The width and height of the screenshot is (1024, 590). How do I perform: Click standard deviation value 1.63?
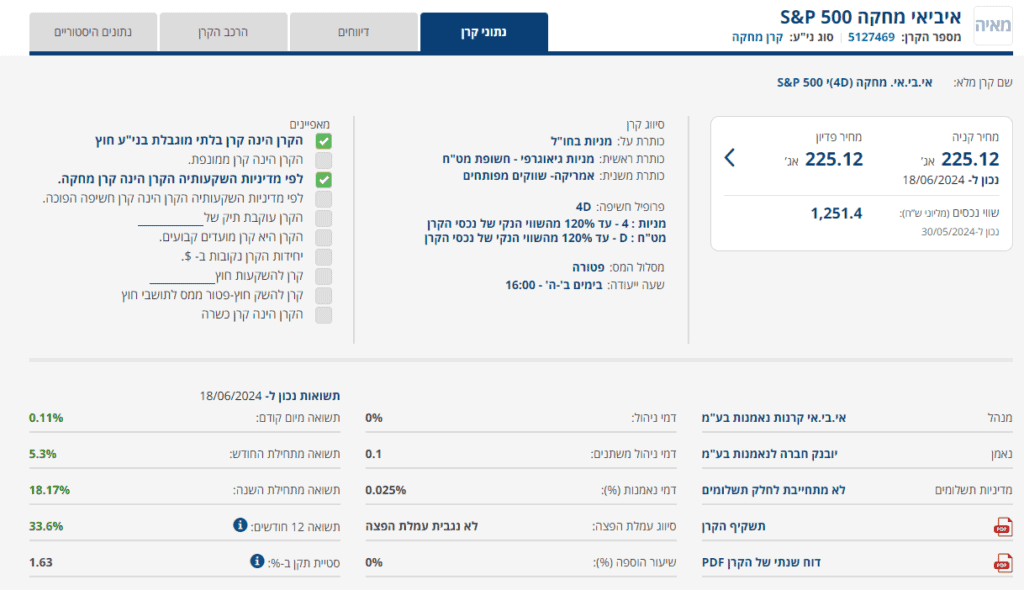tap(40, 562)
